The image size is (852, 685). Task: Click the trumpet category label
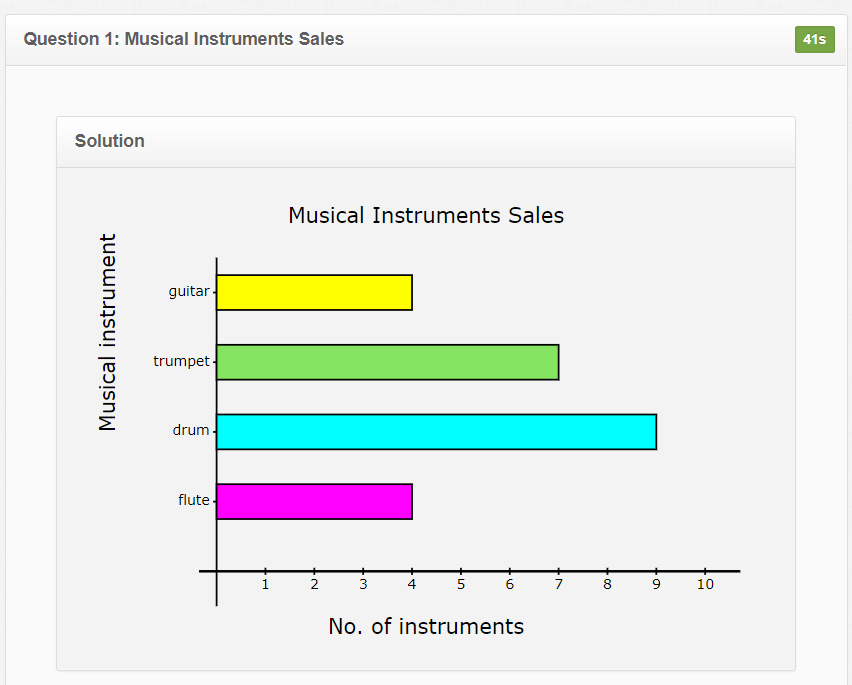point(181,361)
